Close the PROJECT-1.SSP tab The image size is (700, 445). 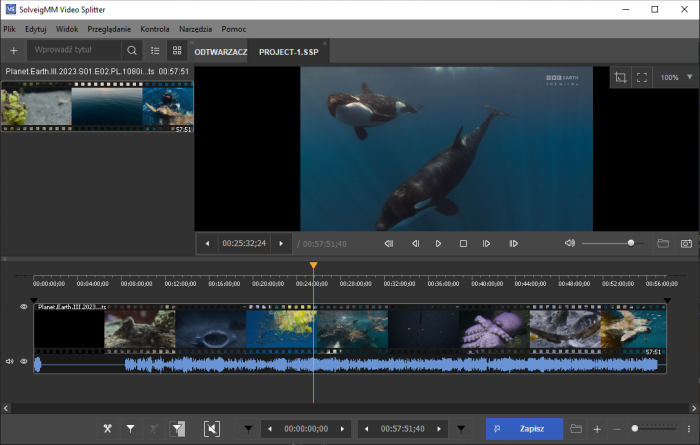click(x=325, y=43)
